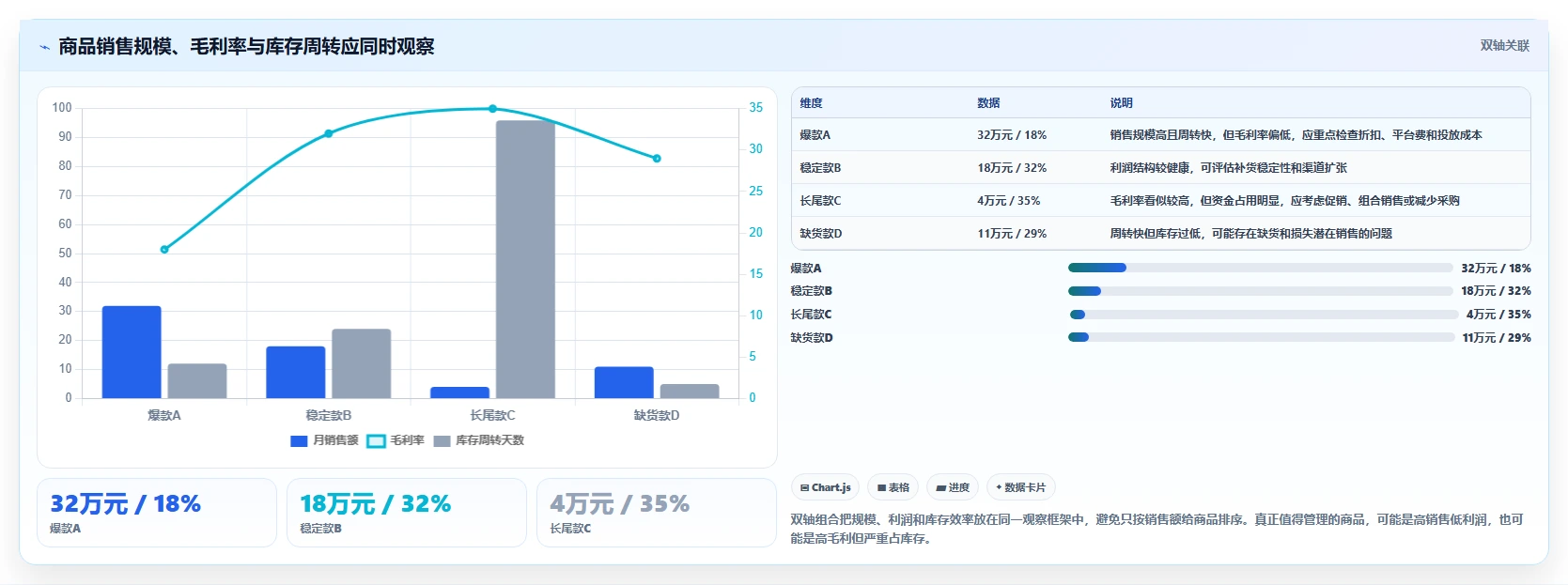The height and width of the screenshot is (585, 1568).
Task: Click the Chart.js tag chip
Action: coord(826,487)
